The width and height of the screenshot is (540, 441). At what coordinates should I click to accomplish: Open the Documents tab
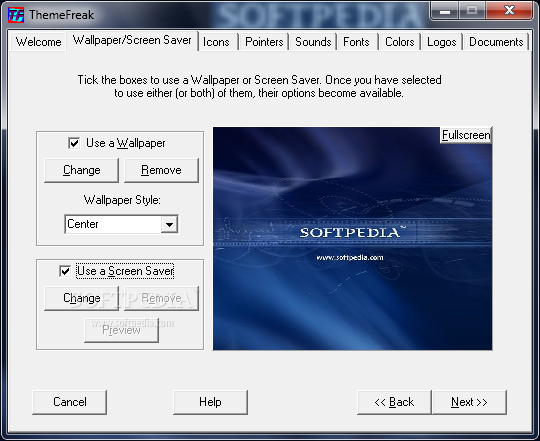(x=496, y=42)
